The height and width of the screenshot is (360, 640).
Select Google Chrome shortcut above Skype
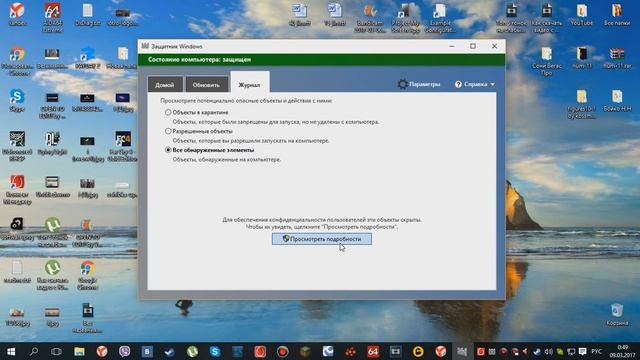pos(17,61)
